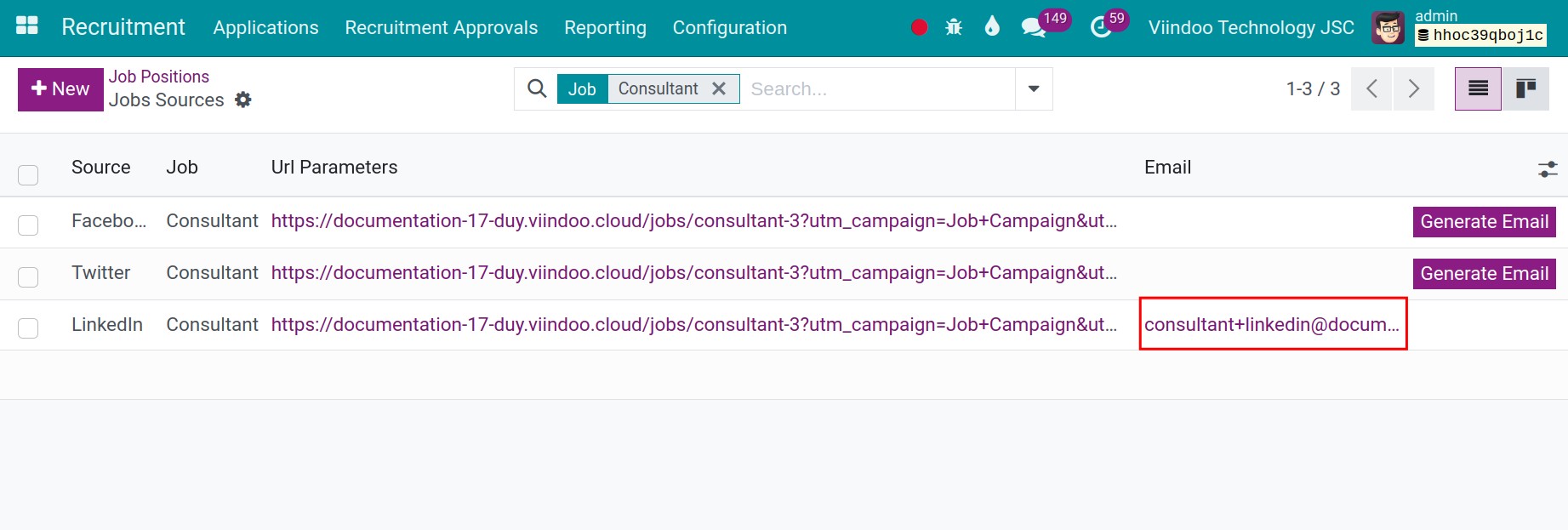Click the consultant+linkedin email address
The width and height of the screenshot is (1568, 530).
(1271, 325)
